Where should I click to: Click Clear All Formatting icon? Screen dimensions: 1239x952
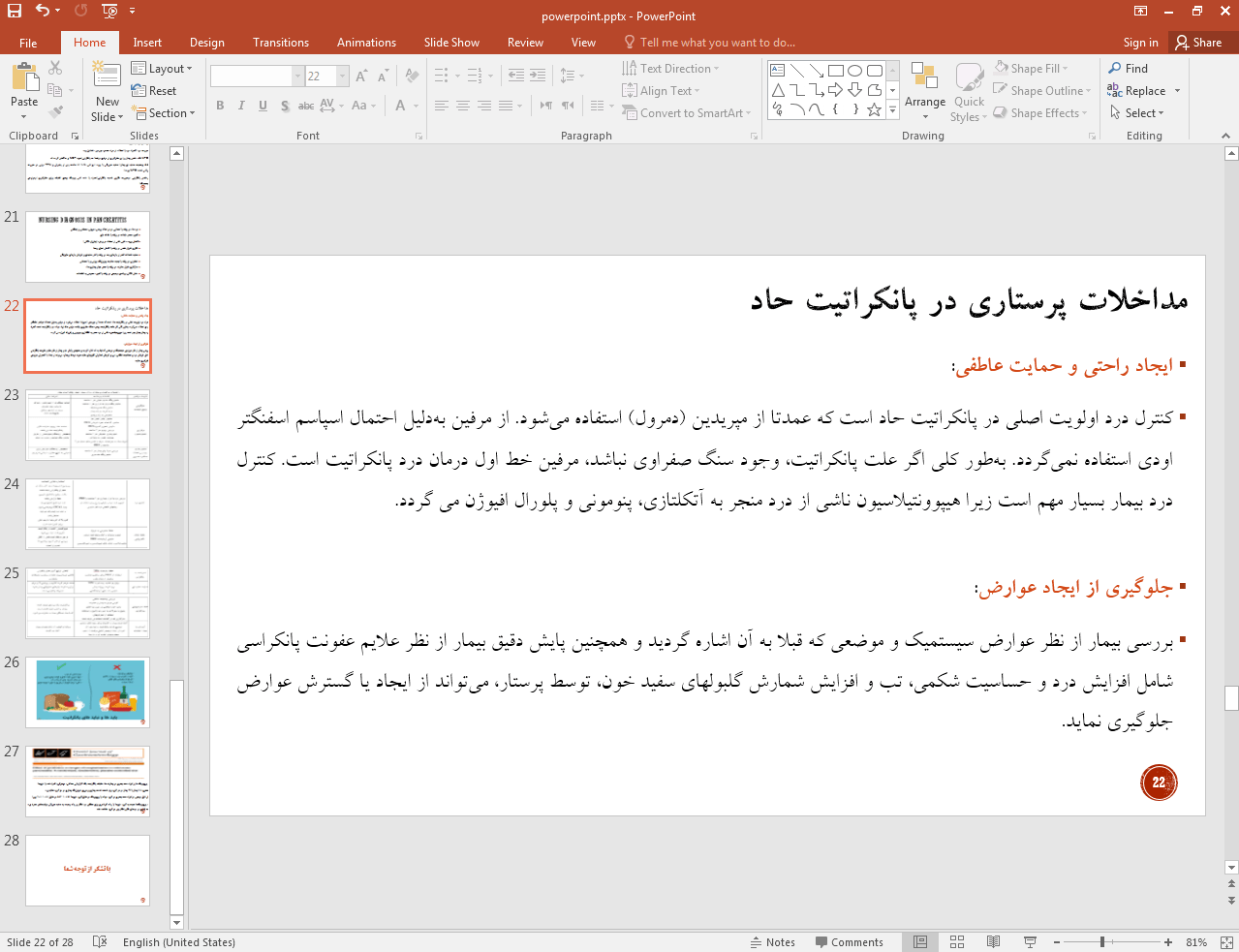coord(412,76)
